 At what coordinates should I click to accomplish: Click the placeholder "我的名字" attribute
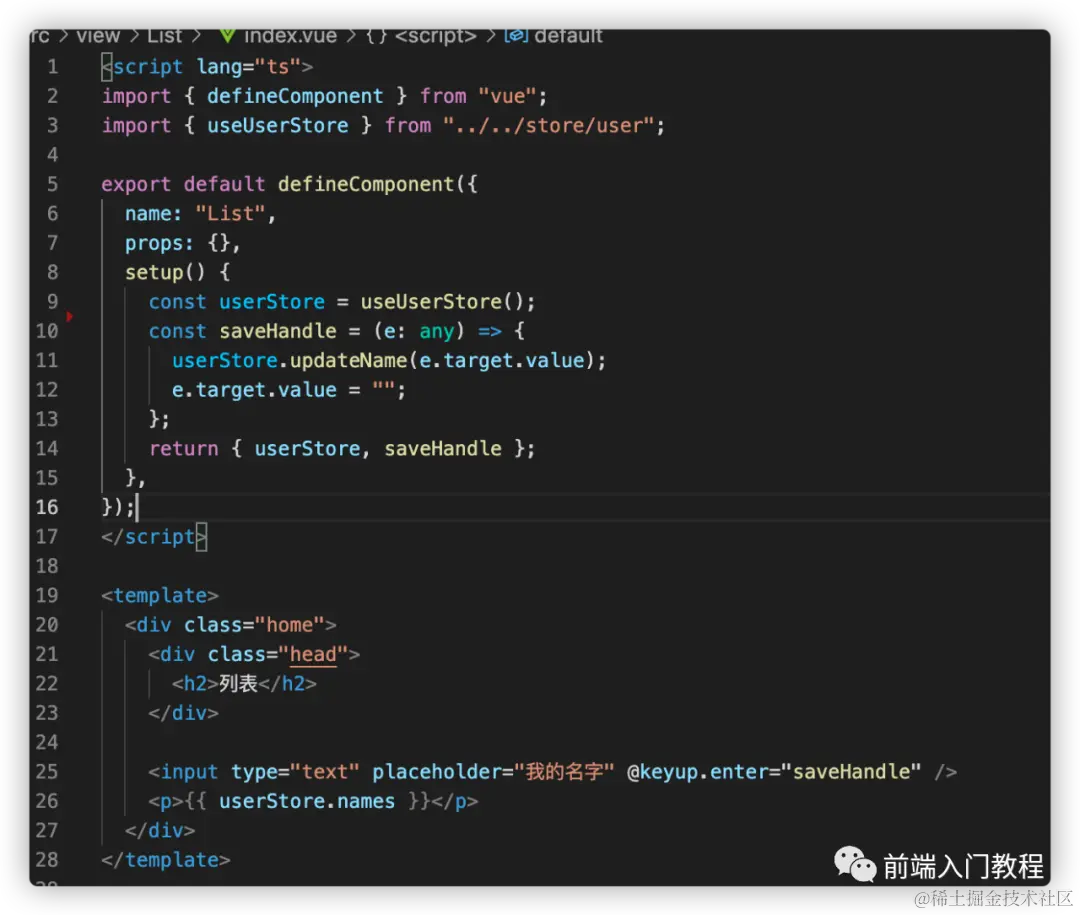point(492,772)
